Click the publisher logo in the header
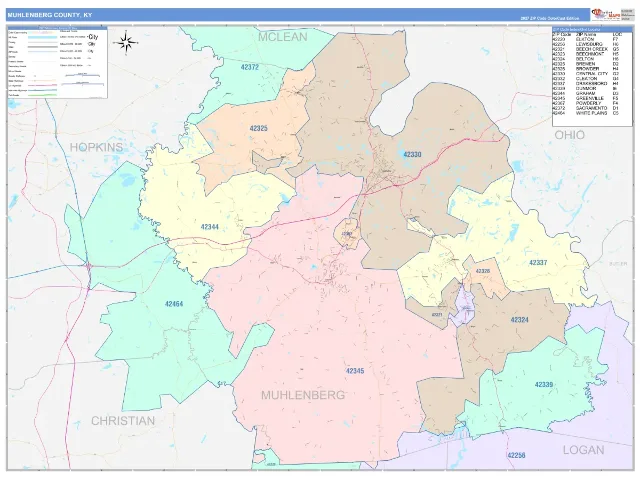The image size is (640, 480). pyautogui.click(x=606, y=15)
